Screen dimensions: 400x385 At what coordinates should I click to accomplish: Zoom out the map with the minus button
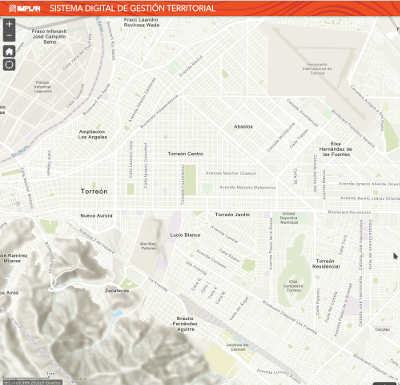pos(9,36)
